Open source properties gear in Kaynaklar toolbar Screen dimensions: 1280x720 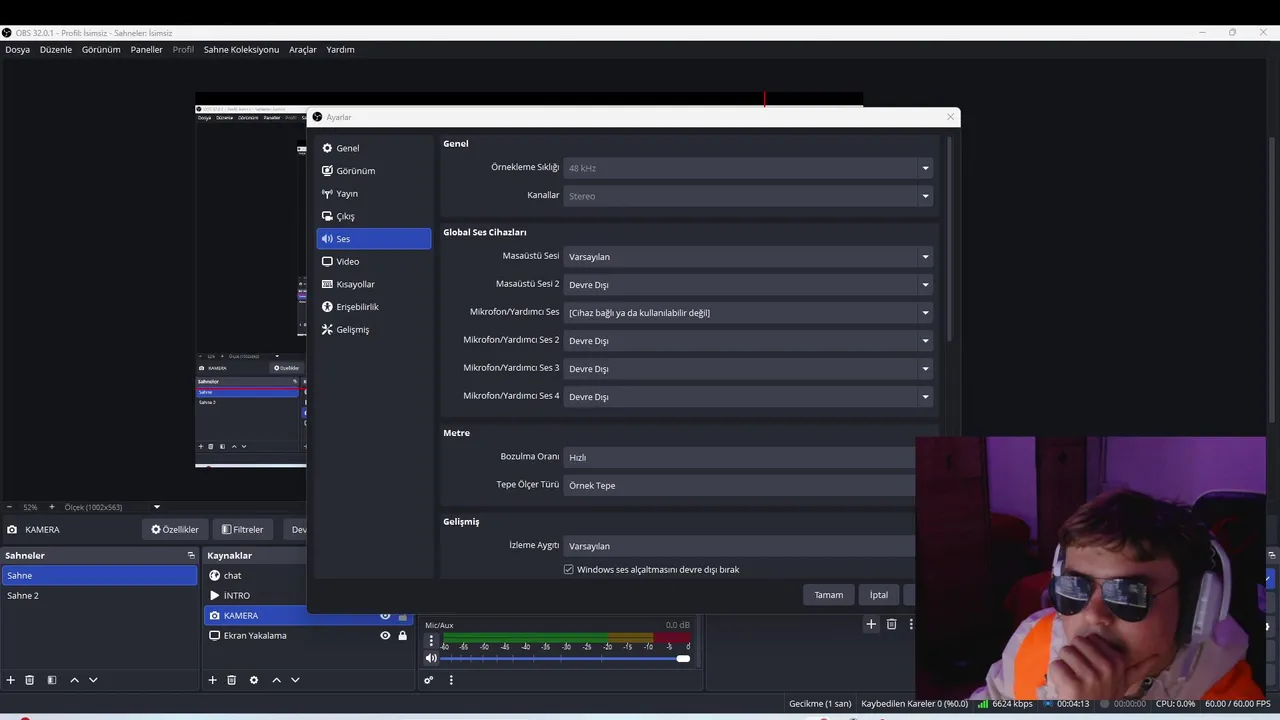point(254,680)
